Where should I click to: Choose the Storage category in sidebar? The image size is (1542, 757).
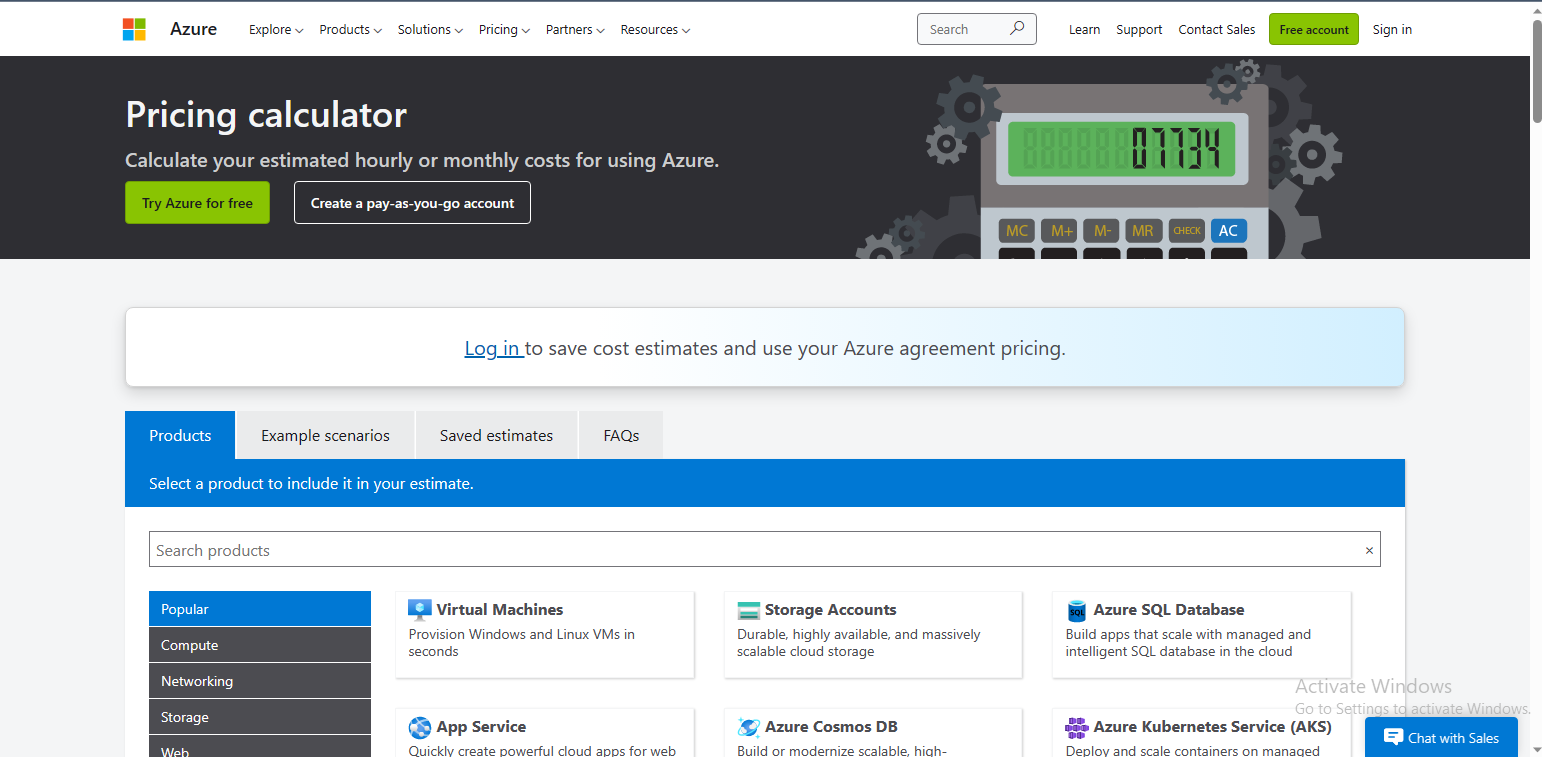[x=260, y=717]
